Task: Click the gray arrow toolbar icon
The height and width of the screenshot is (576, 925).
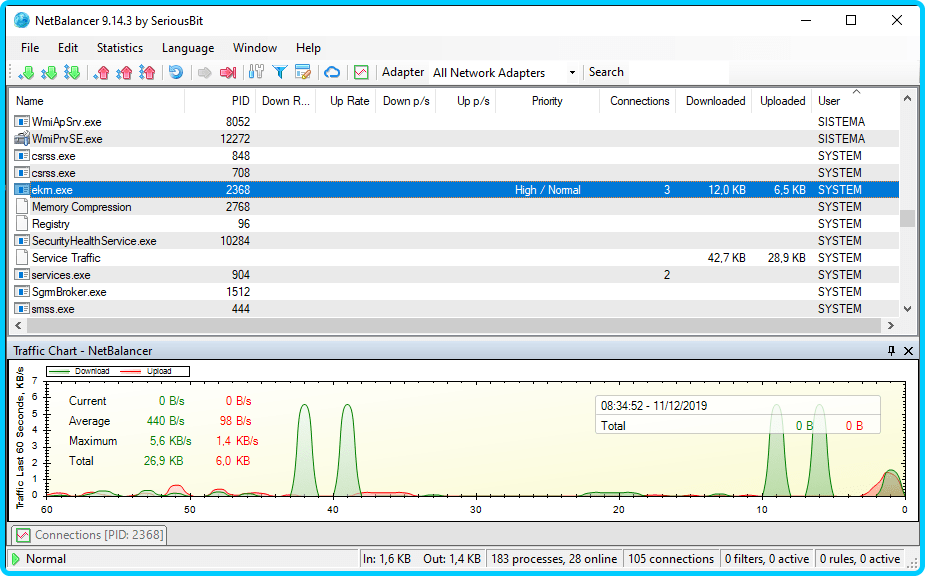Action: point(205,72)
